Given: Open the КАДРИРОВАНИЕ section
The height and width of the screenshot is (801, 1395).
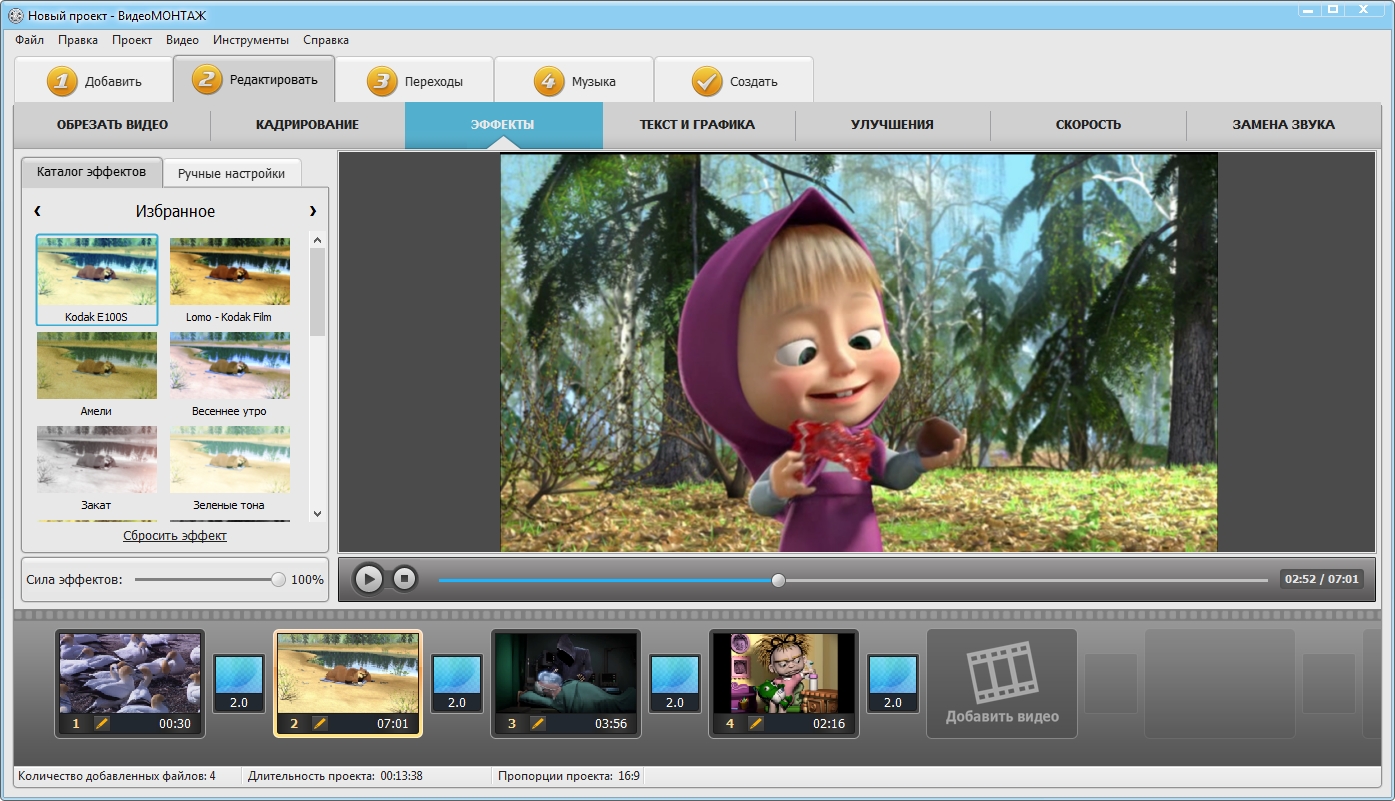Looking at the screenshot, I should (x=307, y=125).
